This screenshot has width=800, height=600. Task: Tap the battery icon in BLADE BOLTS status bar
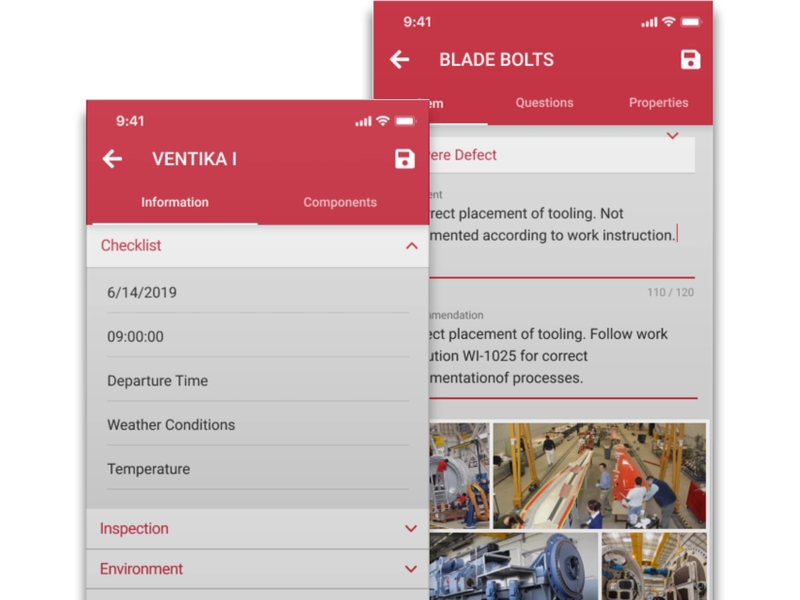692,22
